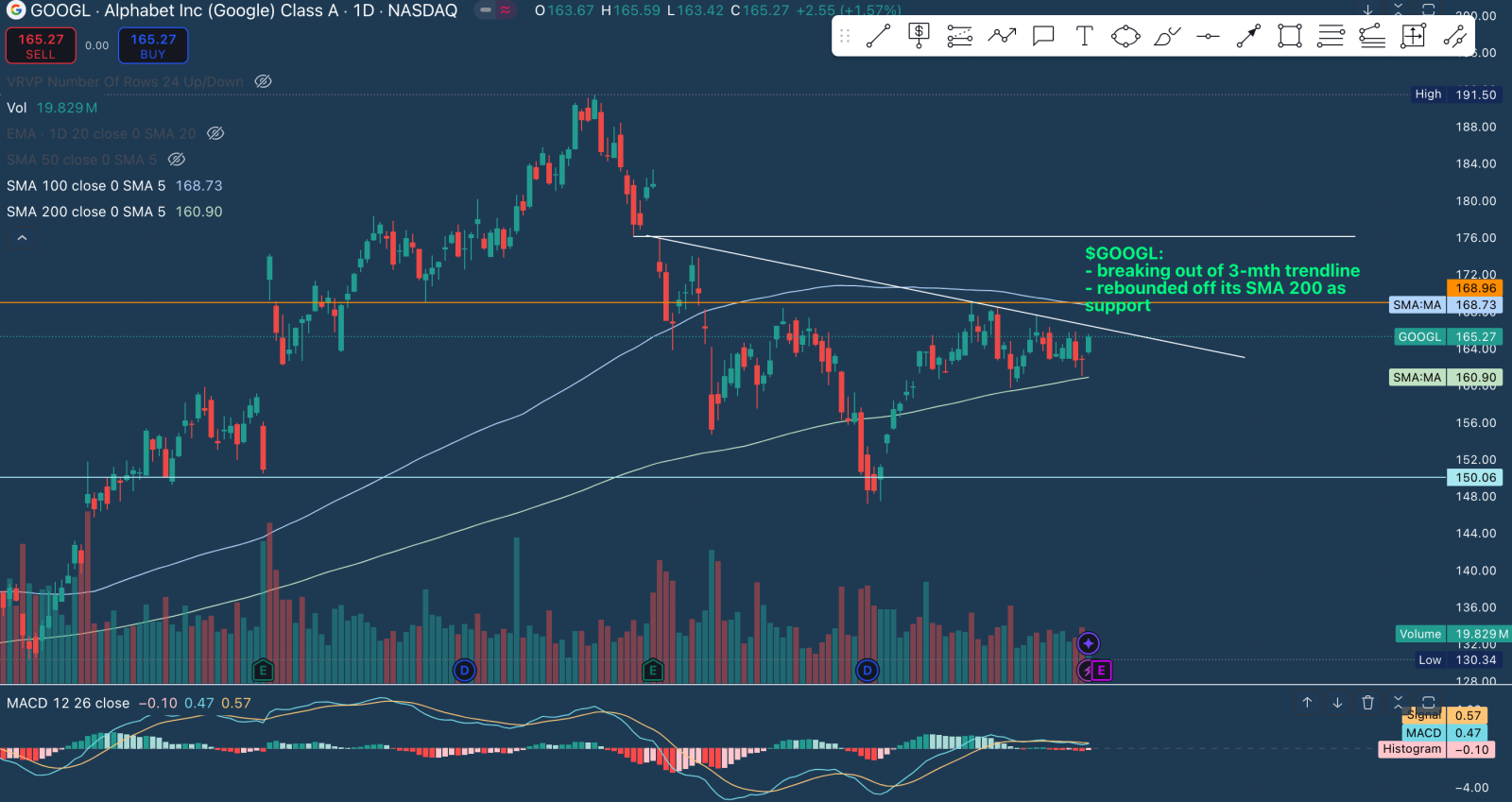1512x802 pixels.
Task: Select the callout comment bubble tool
Action: [x=1043, y=37]
